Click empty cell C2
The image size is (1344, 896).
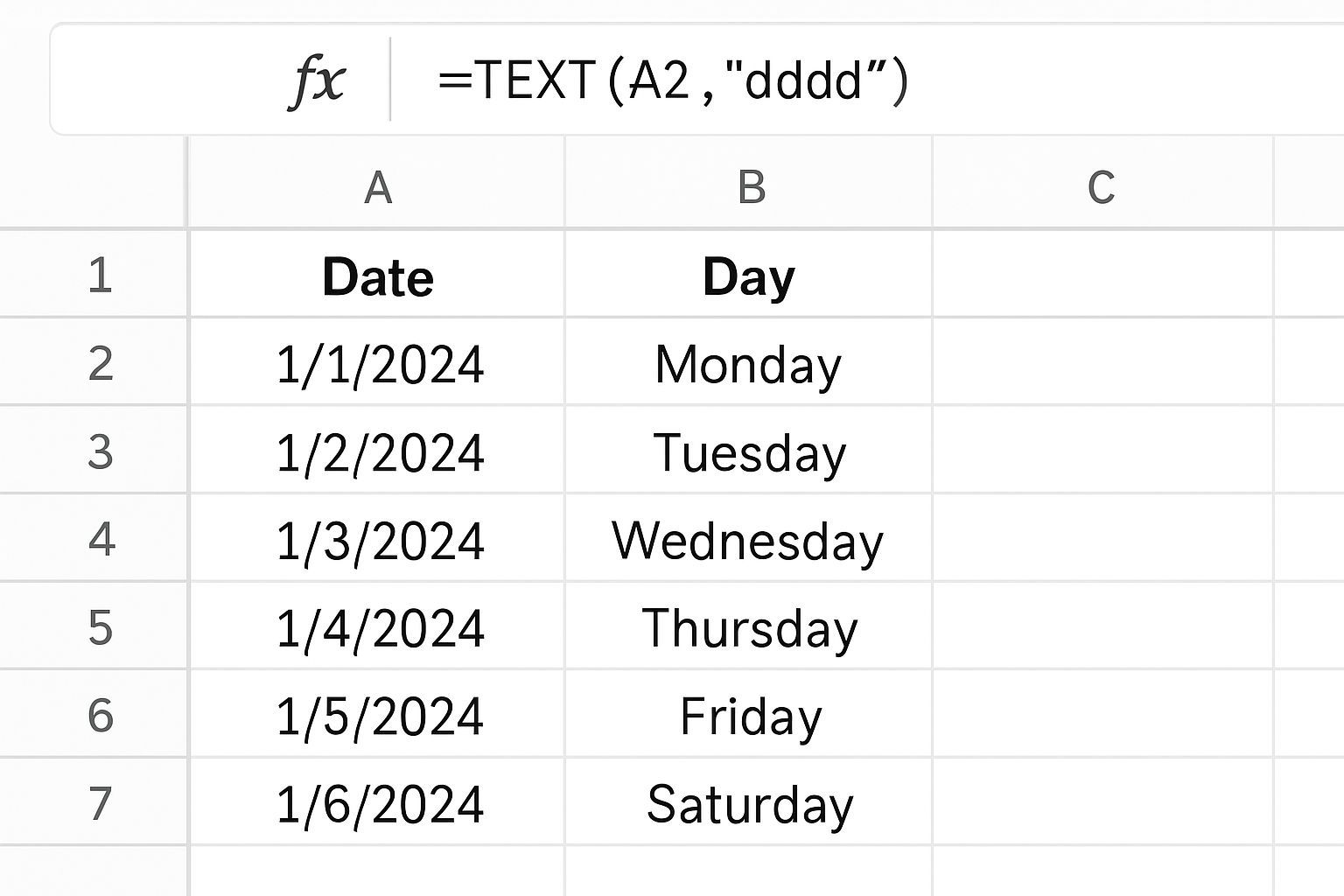coord(1102,363)
